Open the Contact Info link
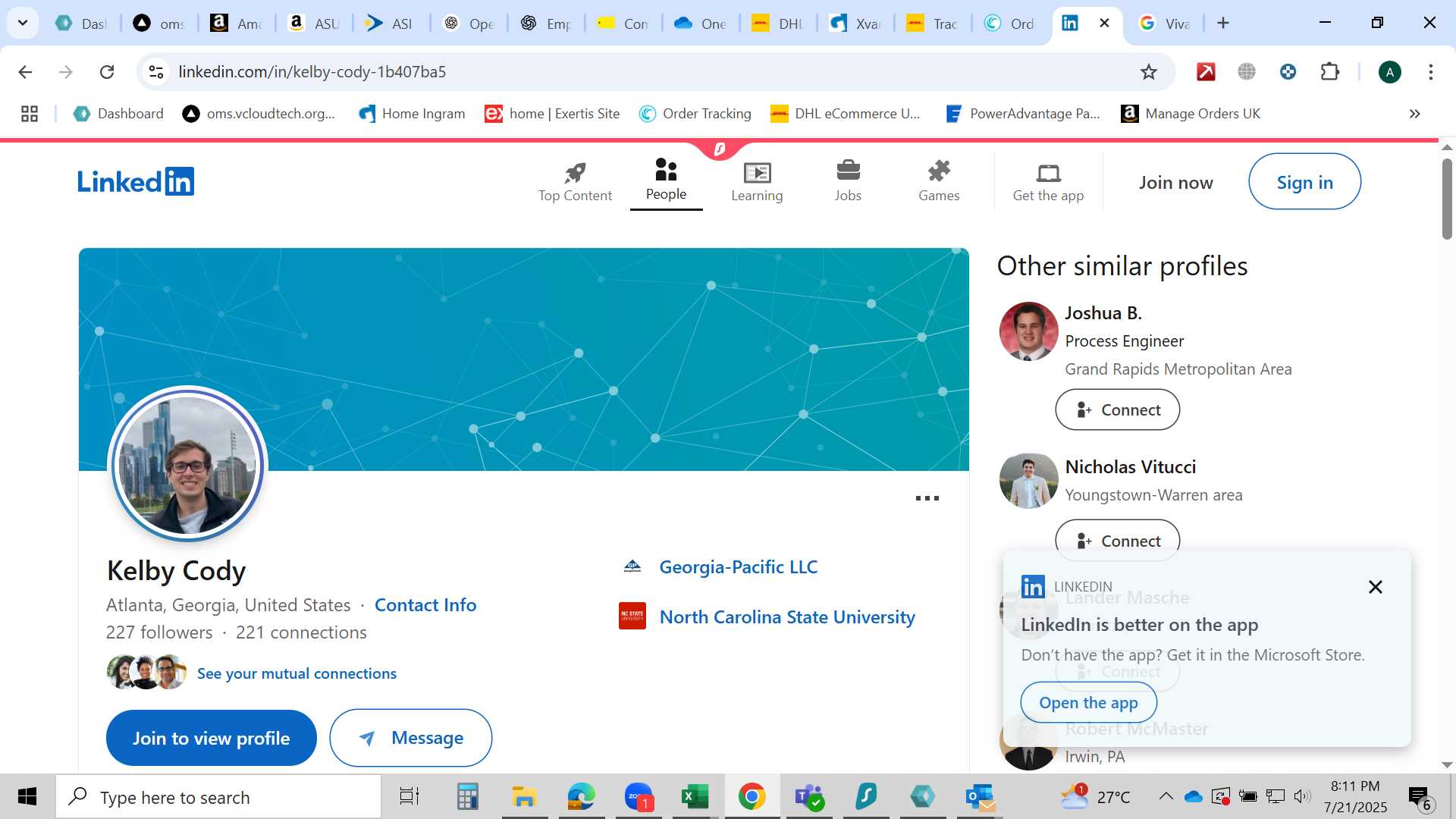The height and width of the screenshot is (819, 1456). [425, 605]
